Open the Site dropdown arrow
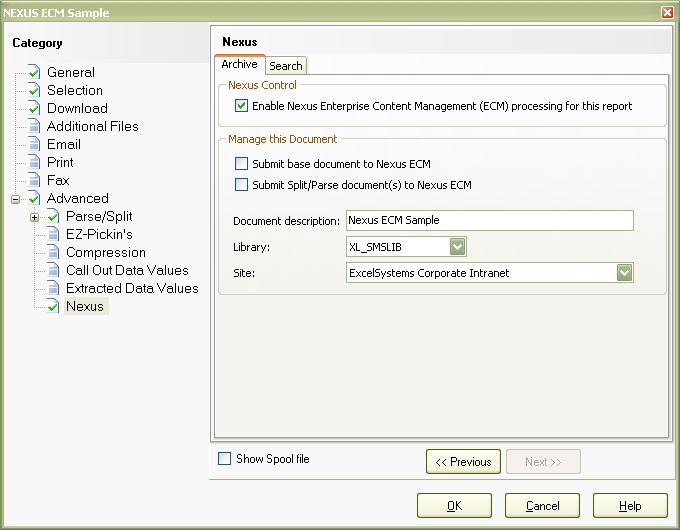The width and height of the screenshot is (680, 530). pos(624,273)
